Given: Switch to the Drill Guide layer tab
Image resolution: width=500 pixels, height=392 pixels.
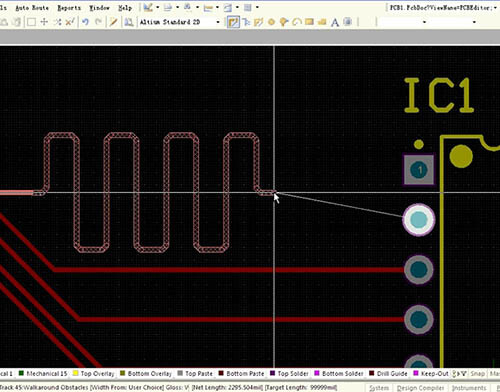Looking at the screenshot, I should click(x=388, y=374).
